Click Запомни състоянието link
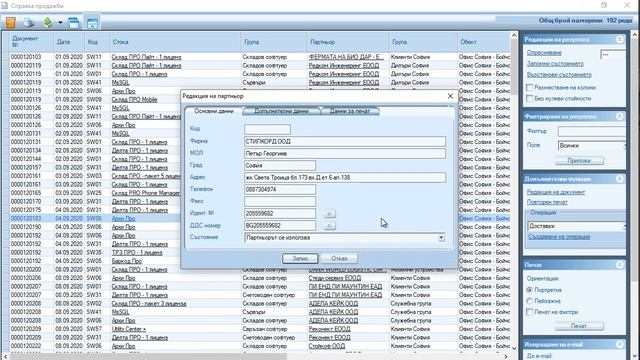The height and width of the screenshot is (360, 640). [555, 64]
